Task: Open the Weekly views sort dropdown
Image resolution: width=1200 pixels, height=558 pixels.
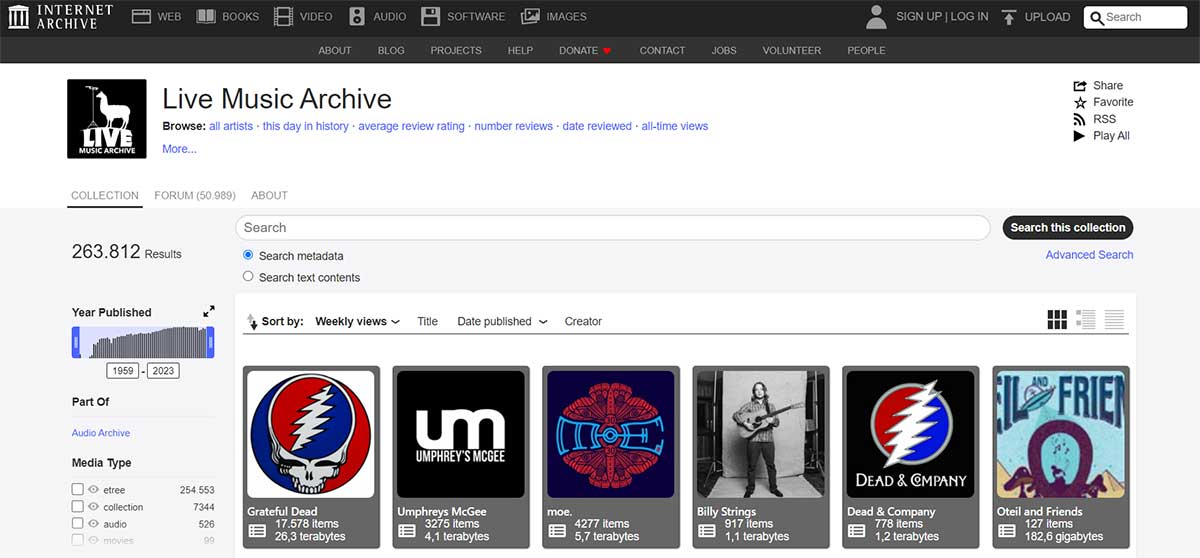Action: coord(357,321)
